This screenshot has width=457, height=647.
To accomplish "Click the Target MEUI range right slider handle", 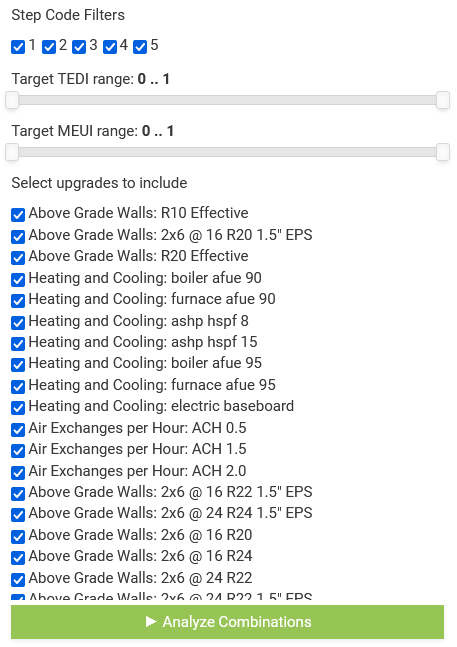I will tap(443, 152).
